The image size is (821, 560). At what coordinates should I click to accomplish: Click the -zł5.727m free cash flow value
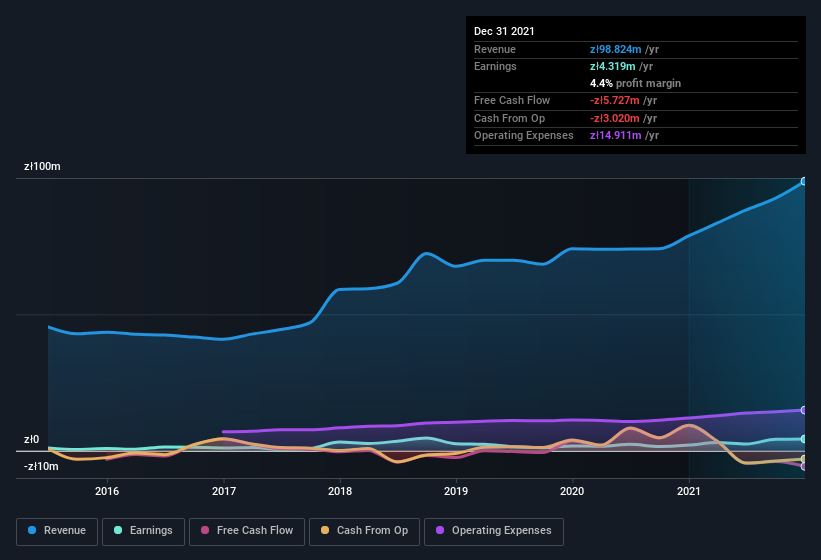tap(614, 100)
